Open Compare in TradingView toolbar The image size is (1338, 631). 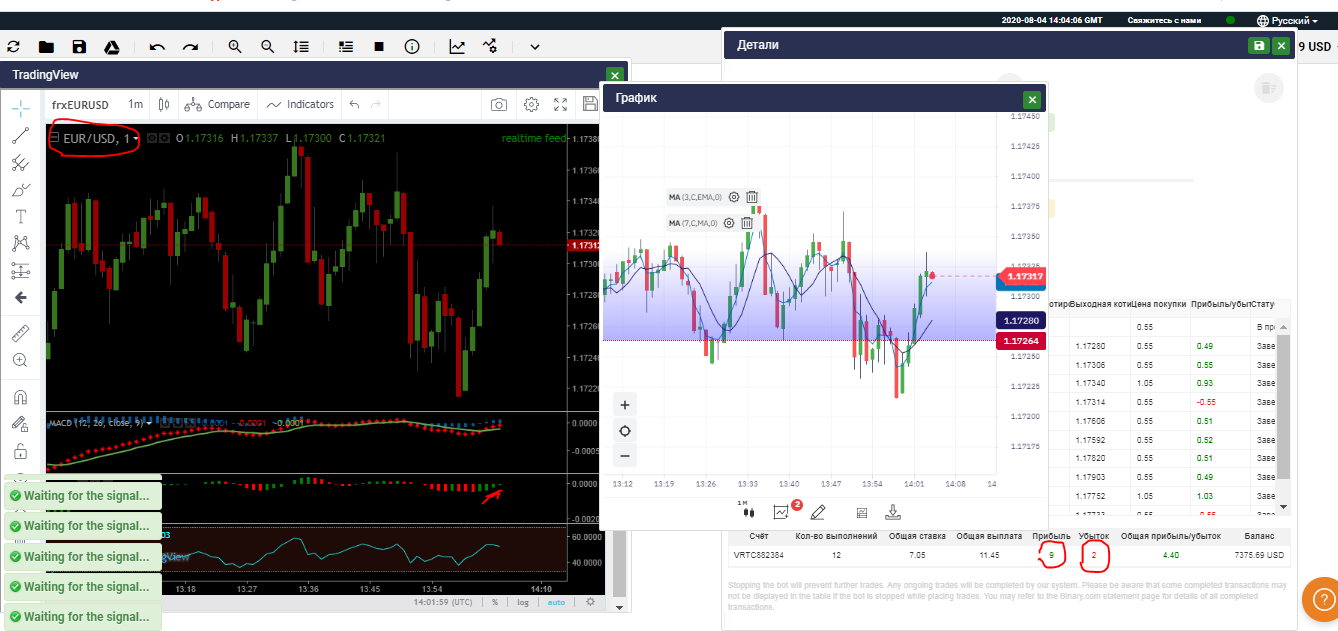point(217,104)
